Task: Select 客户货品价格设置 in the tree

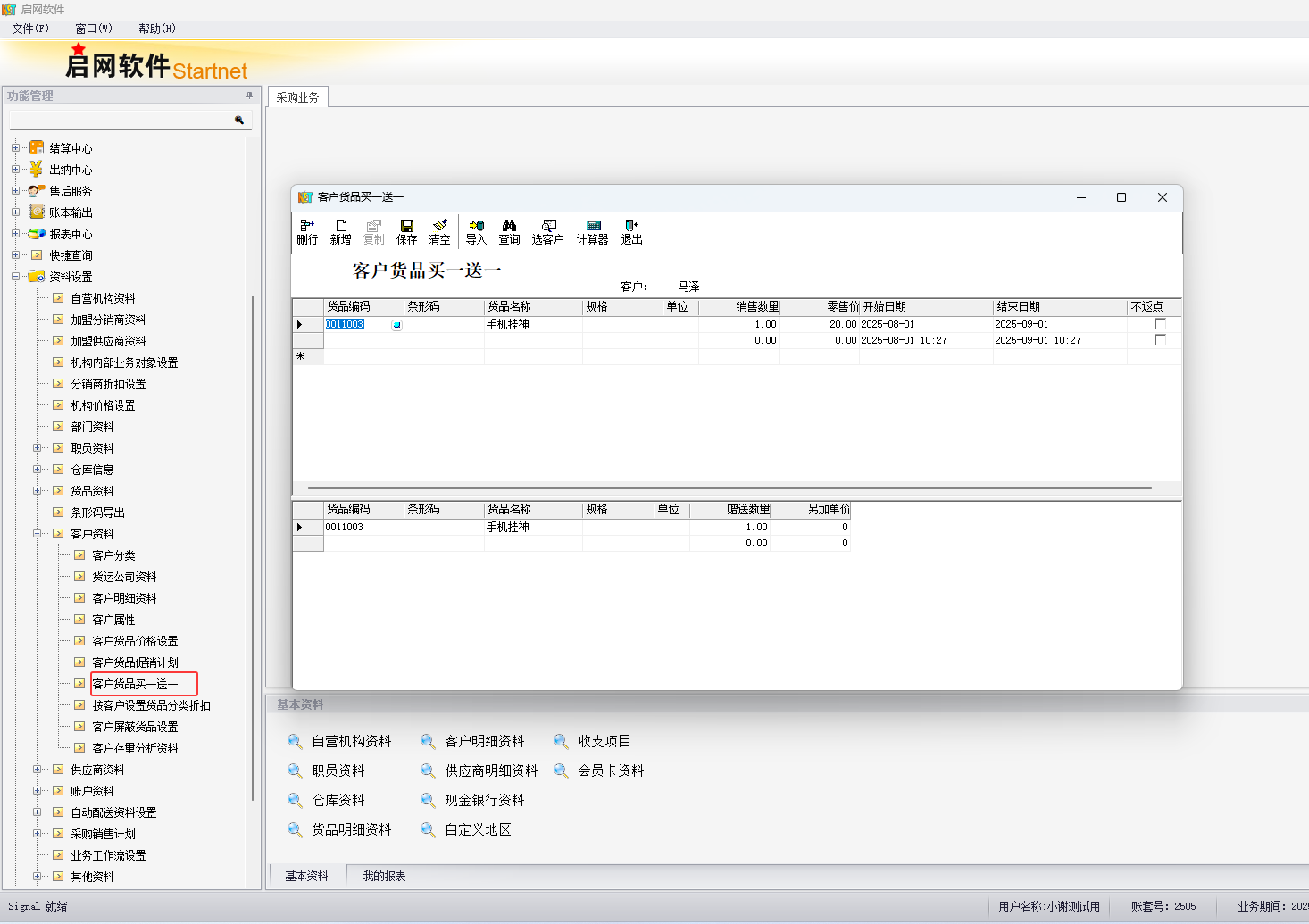Action: coord(135,641)
